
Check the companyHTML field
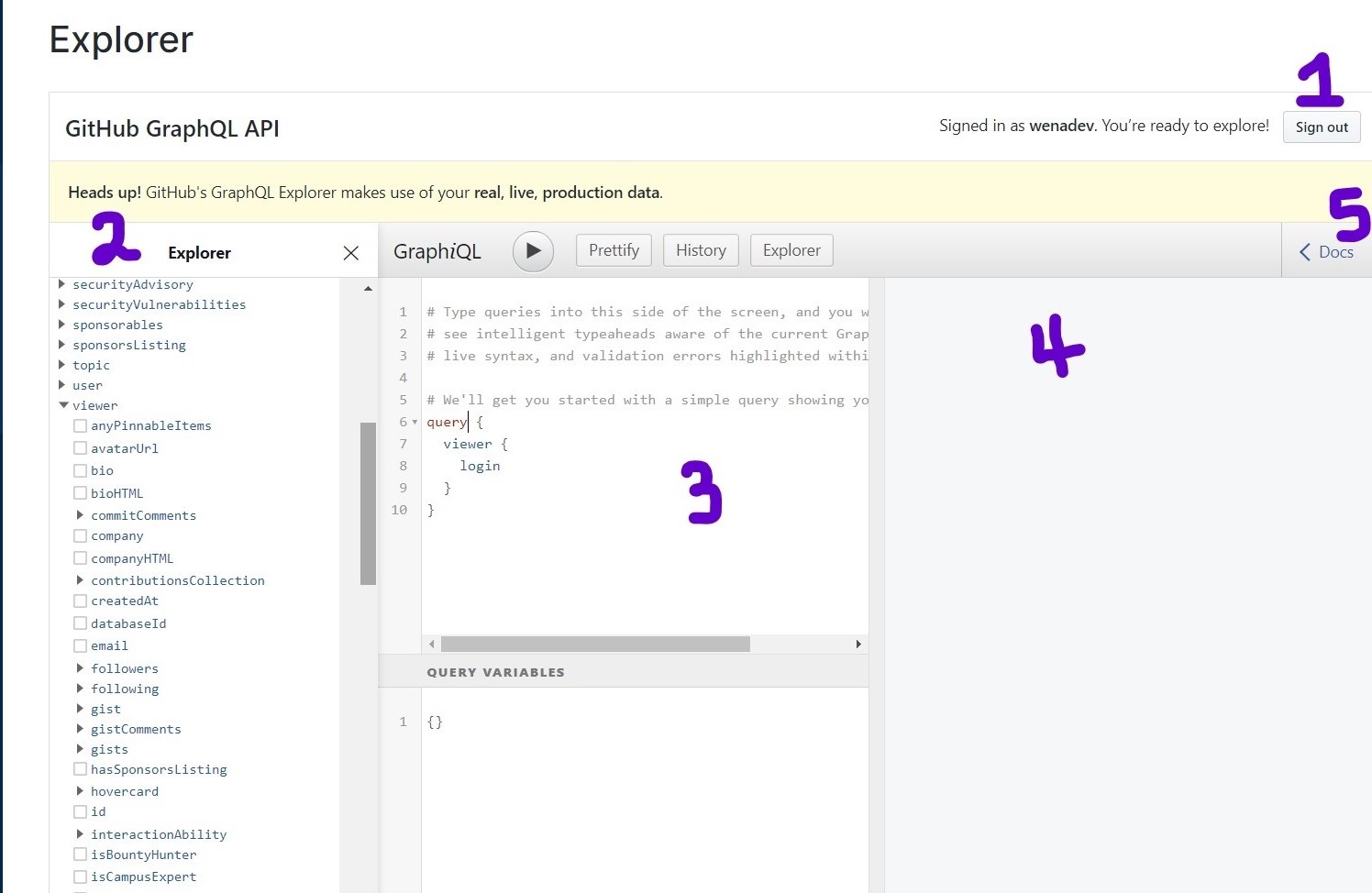[x=80, y=558]
